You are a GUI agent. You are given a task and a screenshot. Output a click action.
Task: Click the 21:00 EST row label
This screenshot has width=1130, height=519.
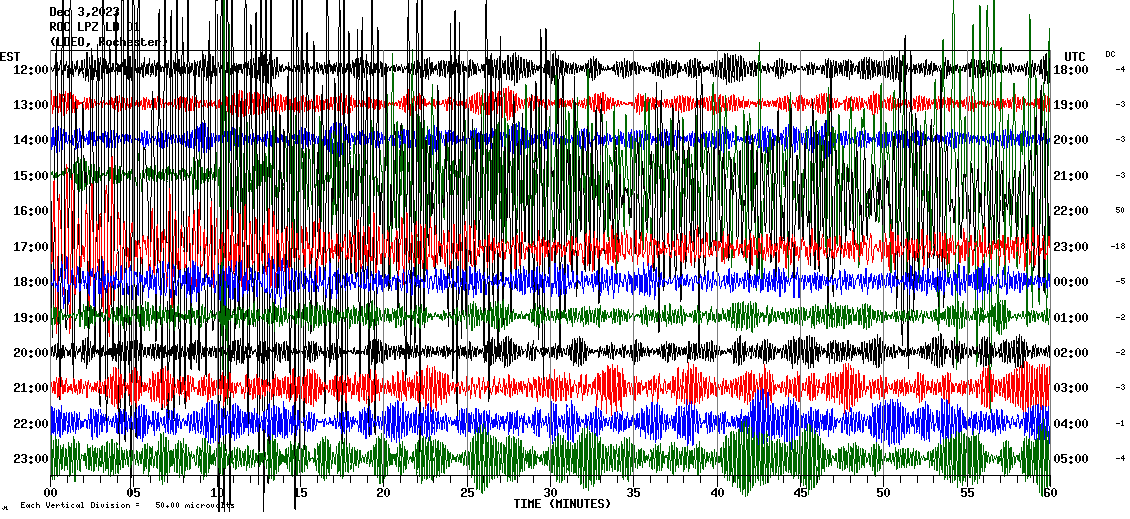31,388
